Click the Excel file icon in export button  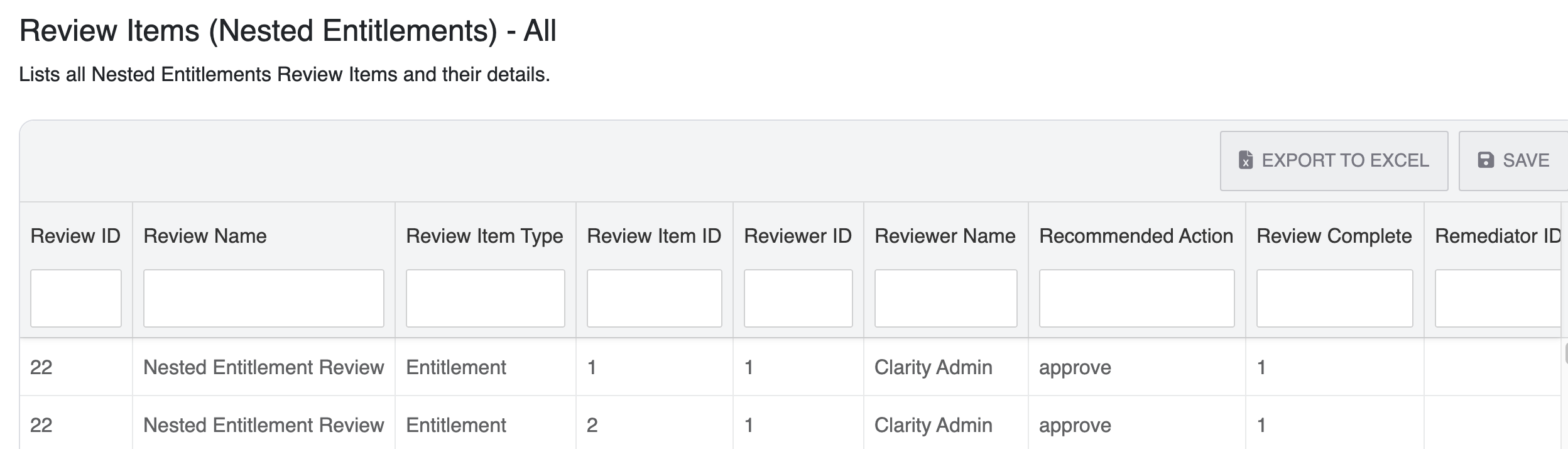point(1245,160)
